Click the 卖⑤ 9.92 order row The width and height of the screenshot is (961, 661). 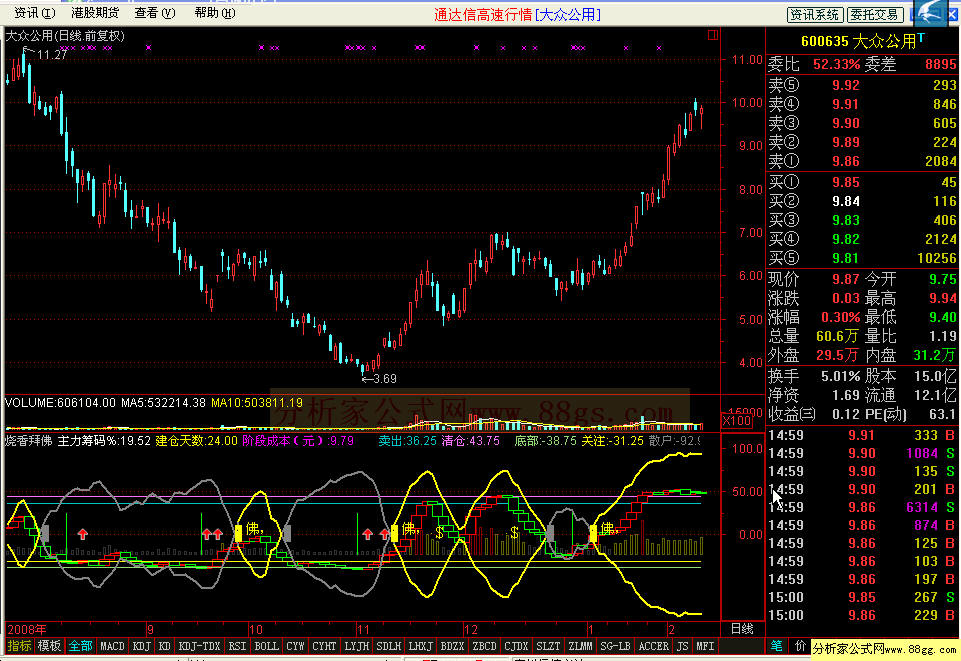(862, 85)
